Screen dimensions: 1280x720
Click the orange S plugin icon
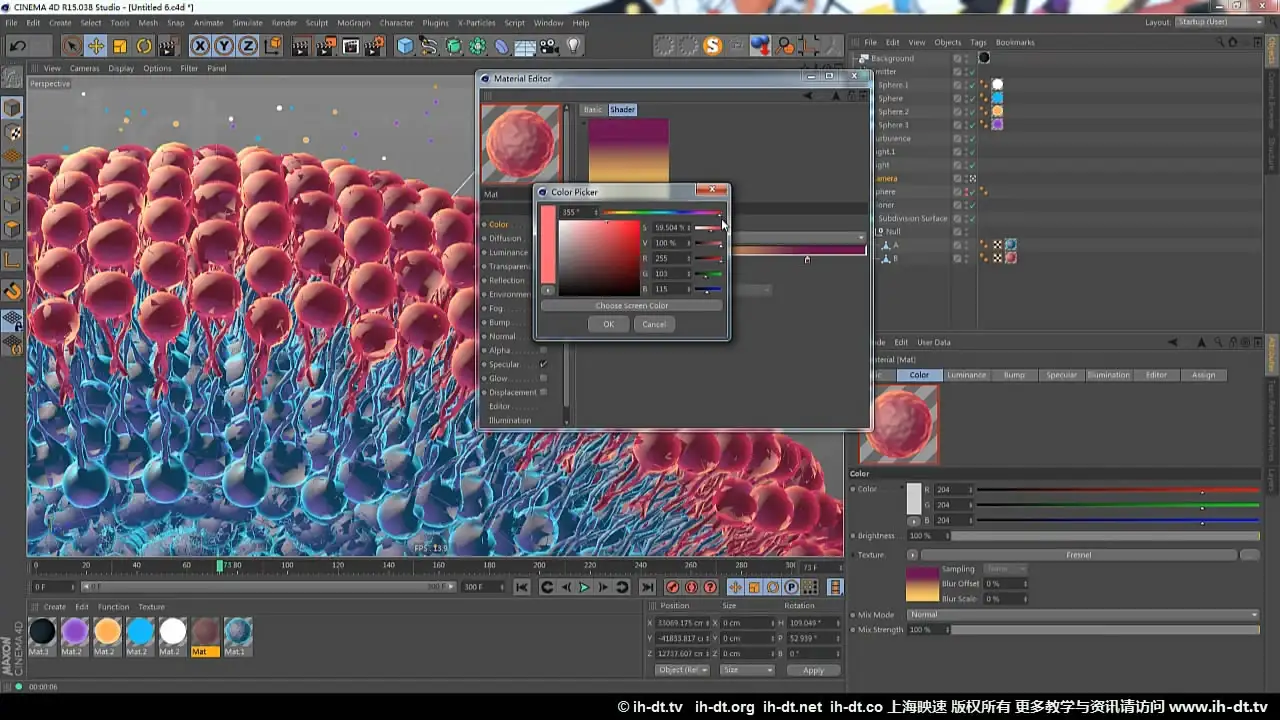click(x=712, y=46)
